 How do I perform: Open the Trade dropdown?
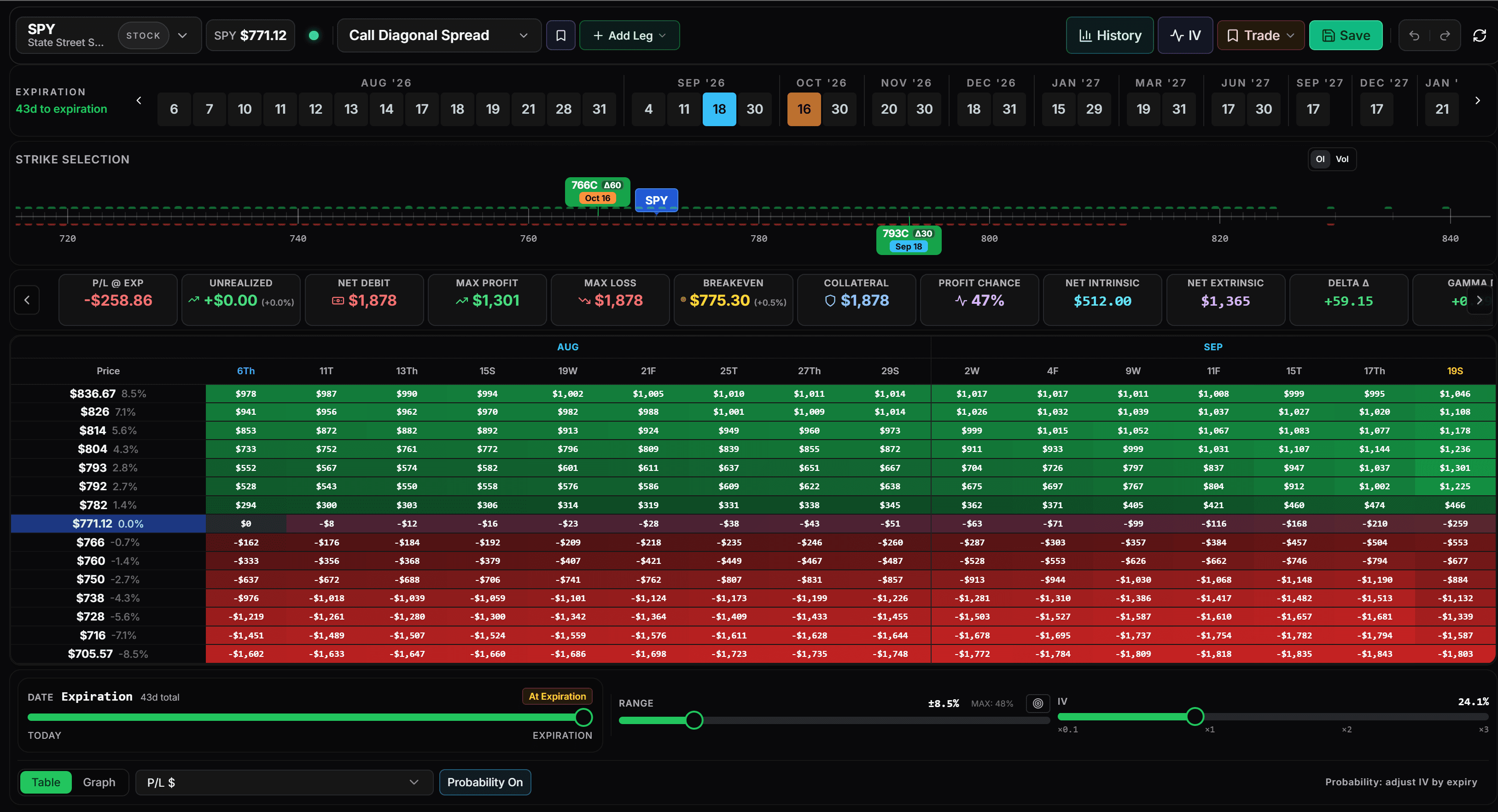pos(1260,35)
